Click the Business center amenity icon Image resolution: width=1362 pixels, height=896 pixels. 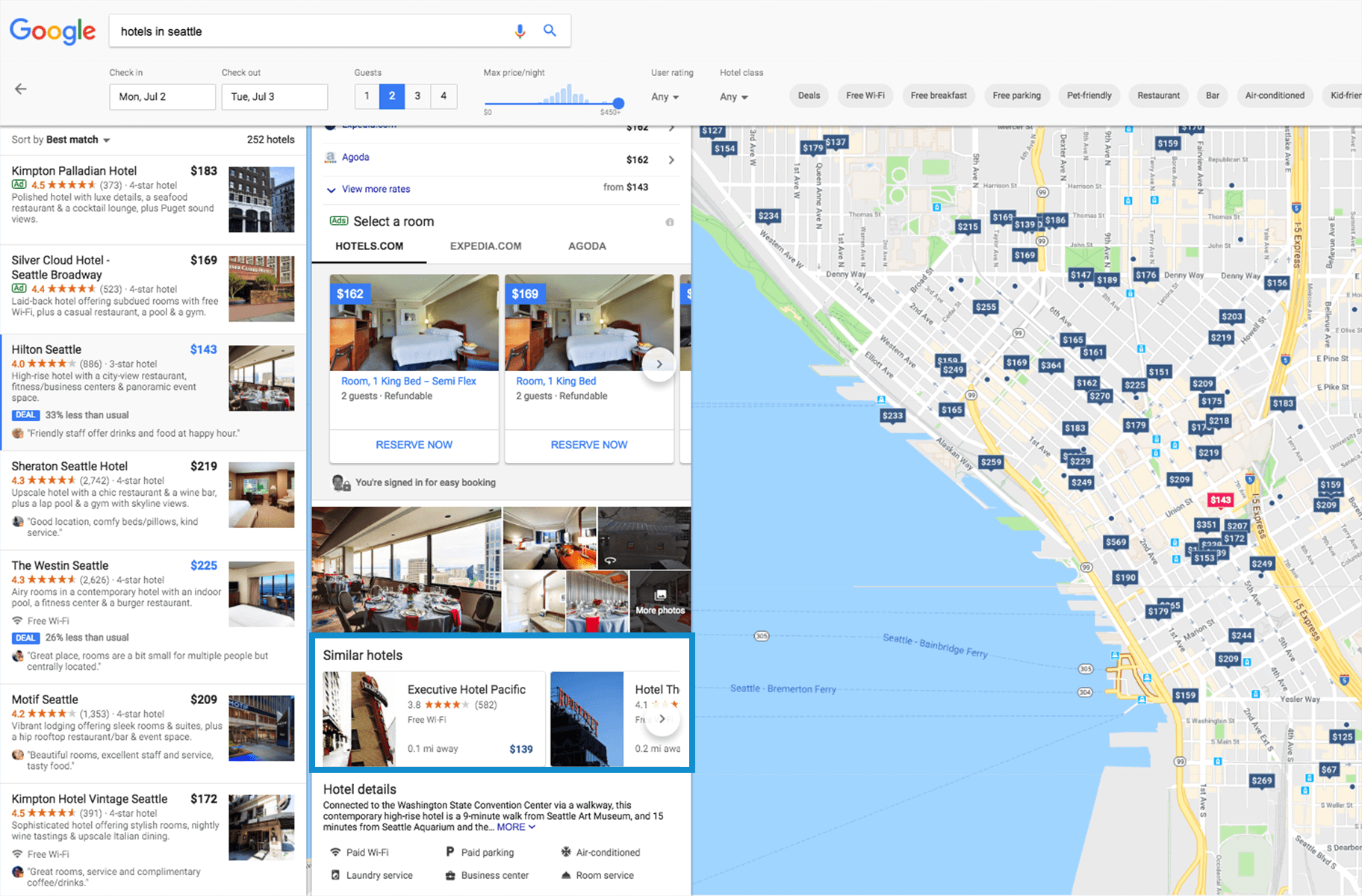point(450,875)
